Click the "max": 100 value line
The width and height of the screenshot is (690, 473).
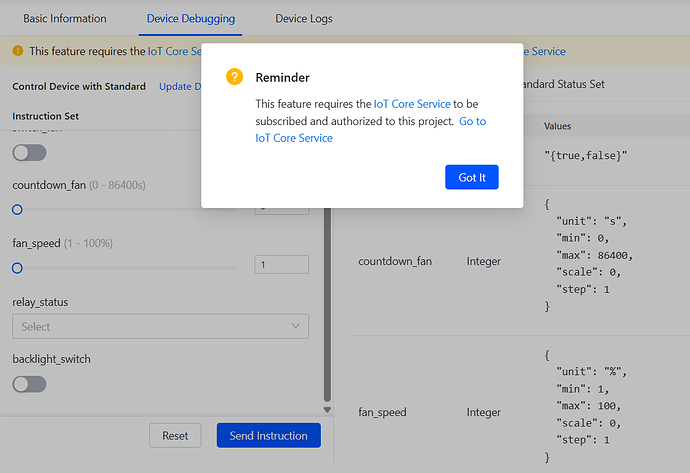click(x=588, y=406)
